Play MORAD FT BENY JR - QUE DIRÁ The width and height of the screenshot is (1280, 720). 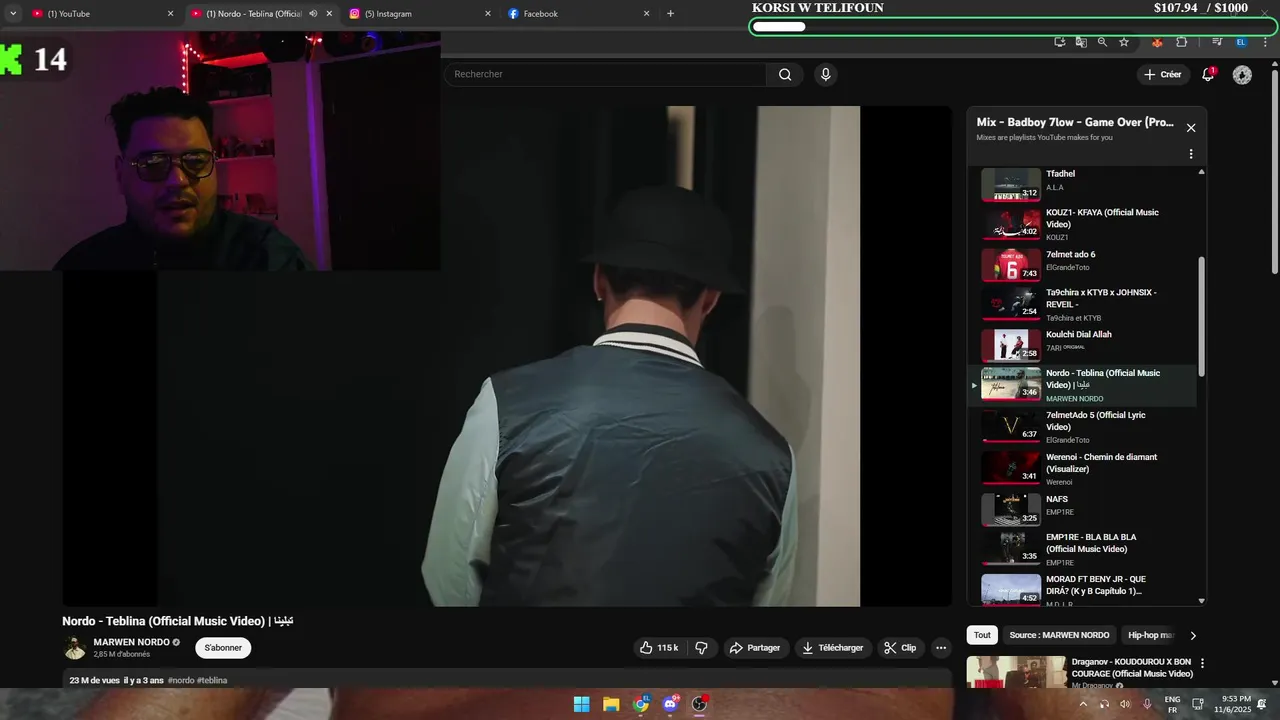1081,589
